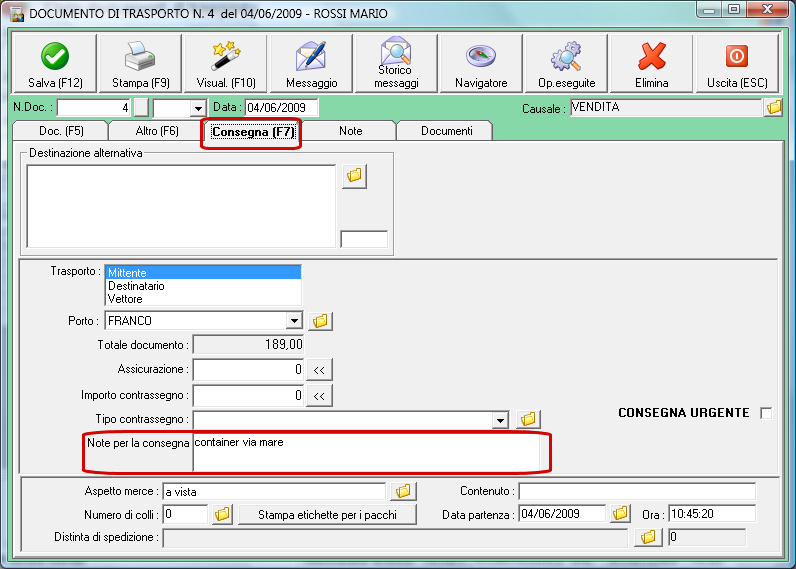Open the Note tab

(x=350, y=131)
